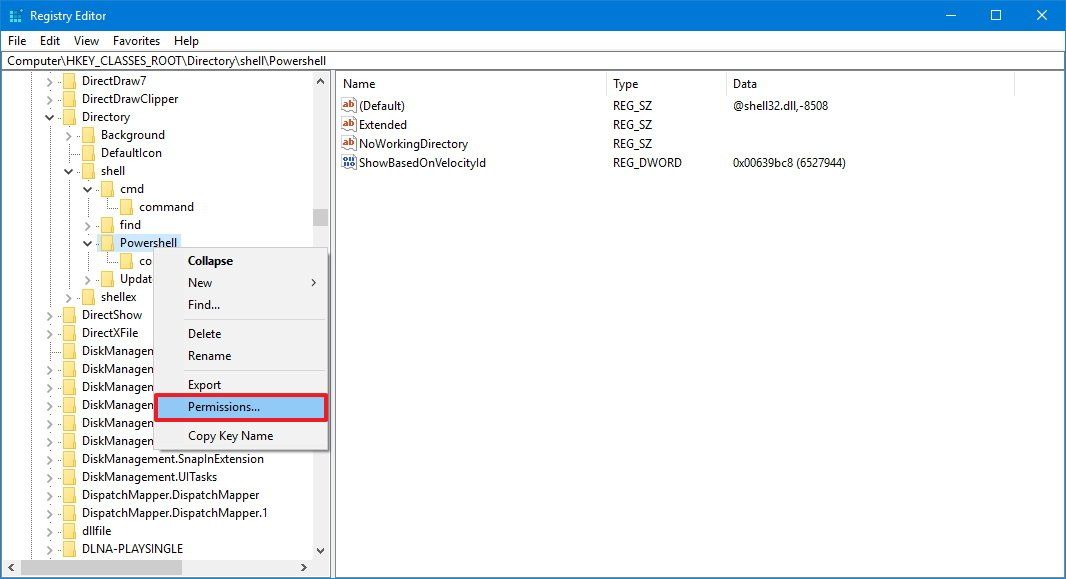Click Export in the context menu

[204, 384]
